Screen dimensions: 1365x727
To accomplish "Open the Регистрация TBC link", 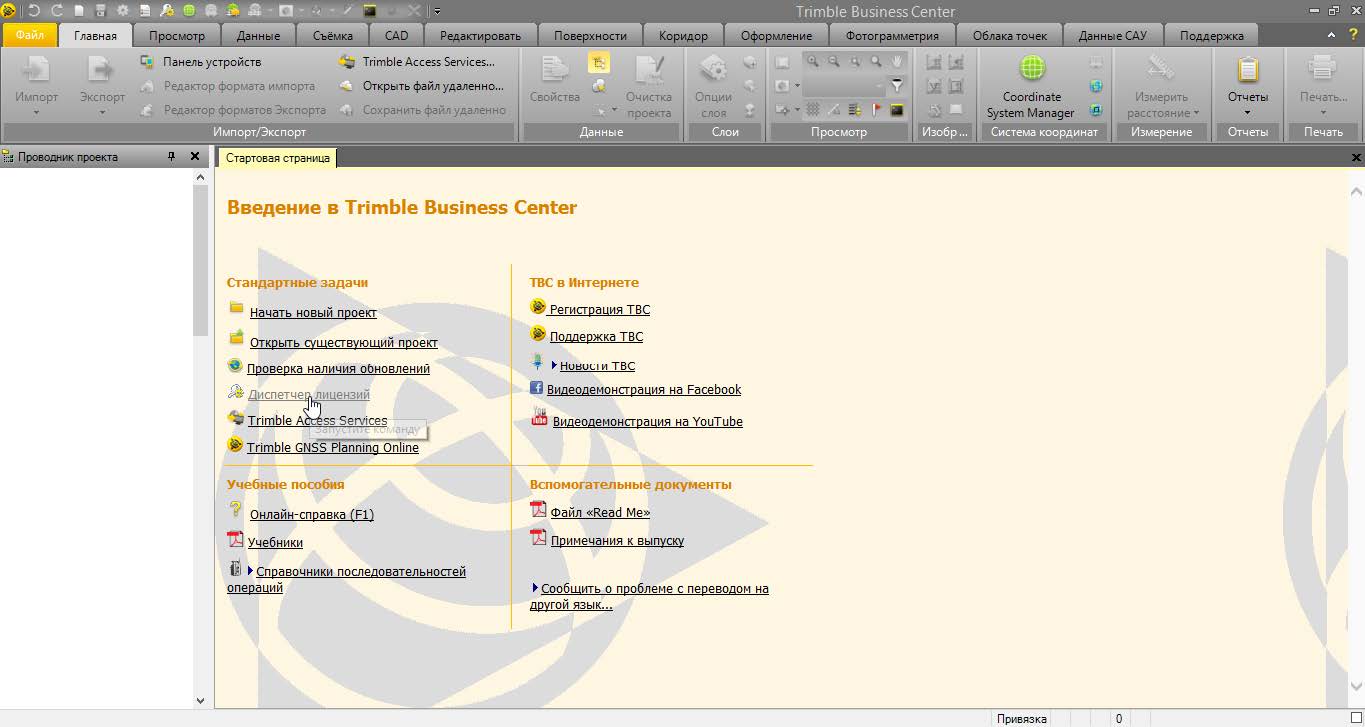I will (600, 309).
